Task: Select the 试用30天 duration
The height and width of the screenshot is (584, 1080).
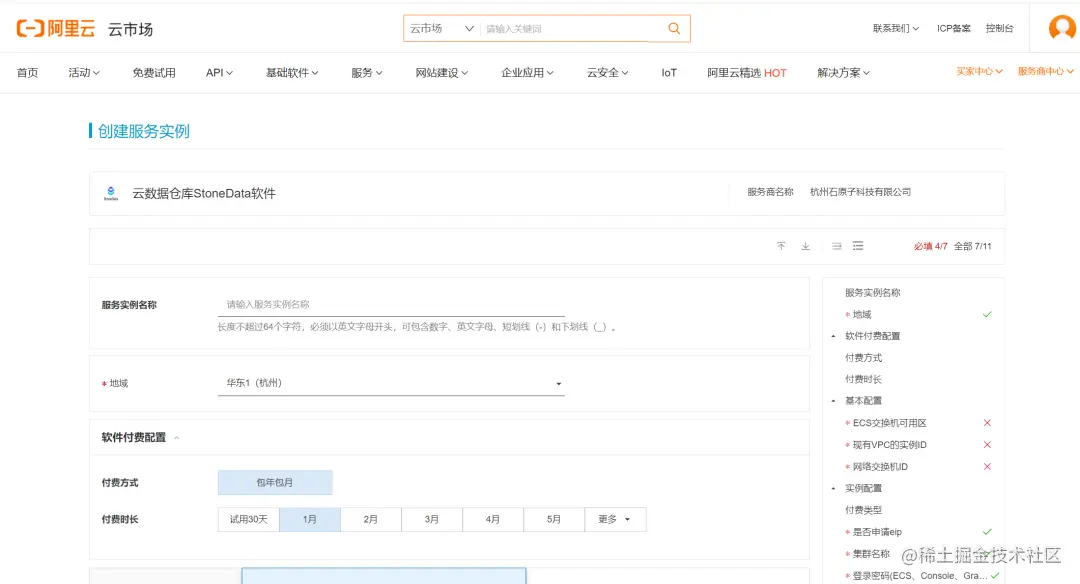Action: point(249,519)
